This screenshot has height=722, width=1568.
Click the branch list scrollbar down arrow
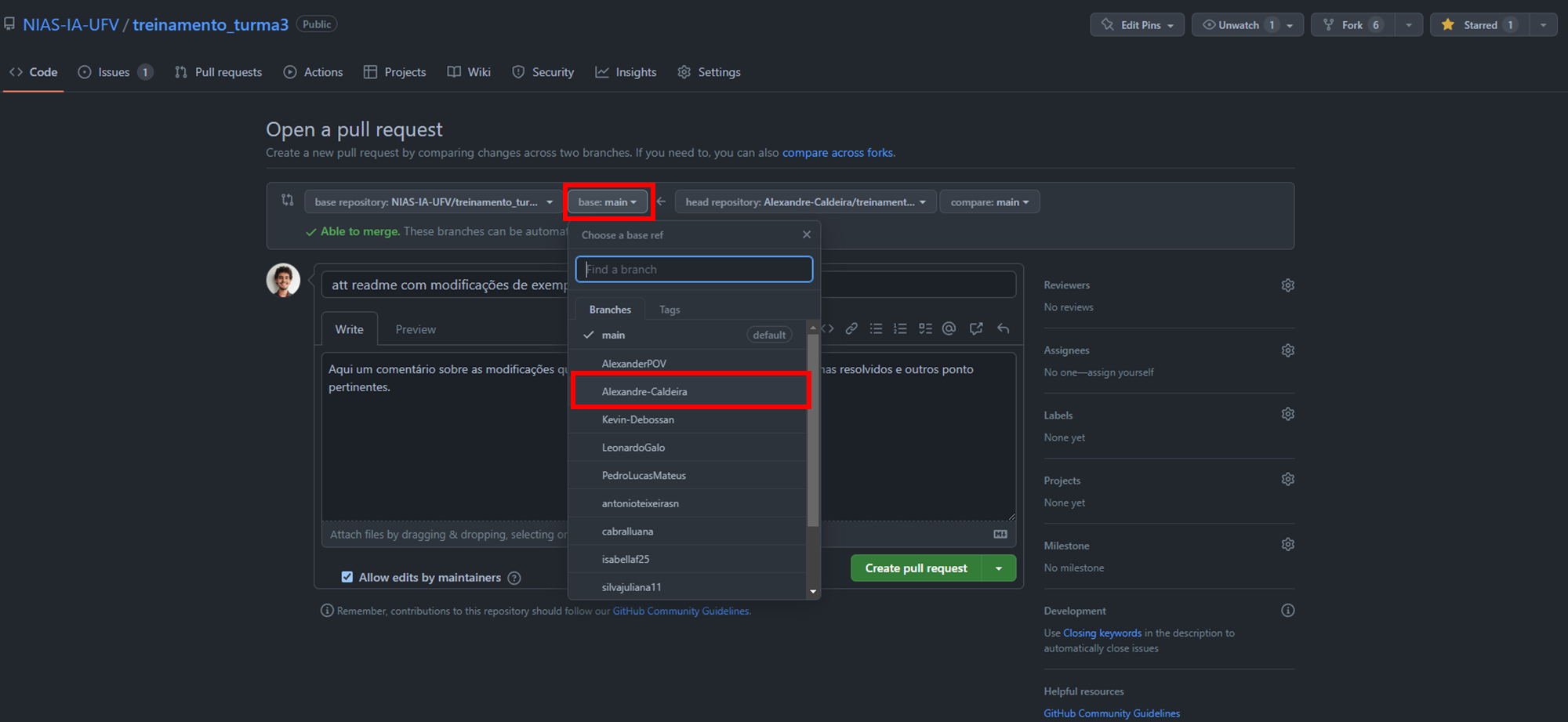[x=813, y=591]
